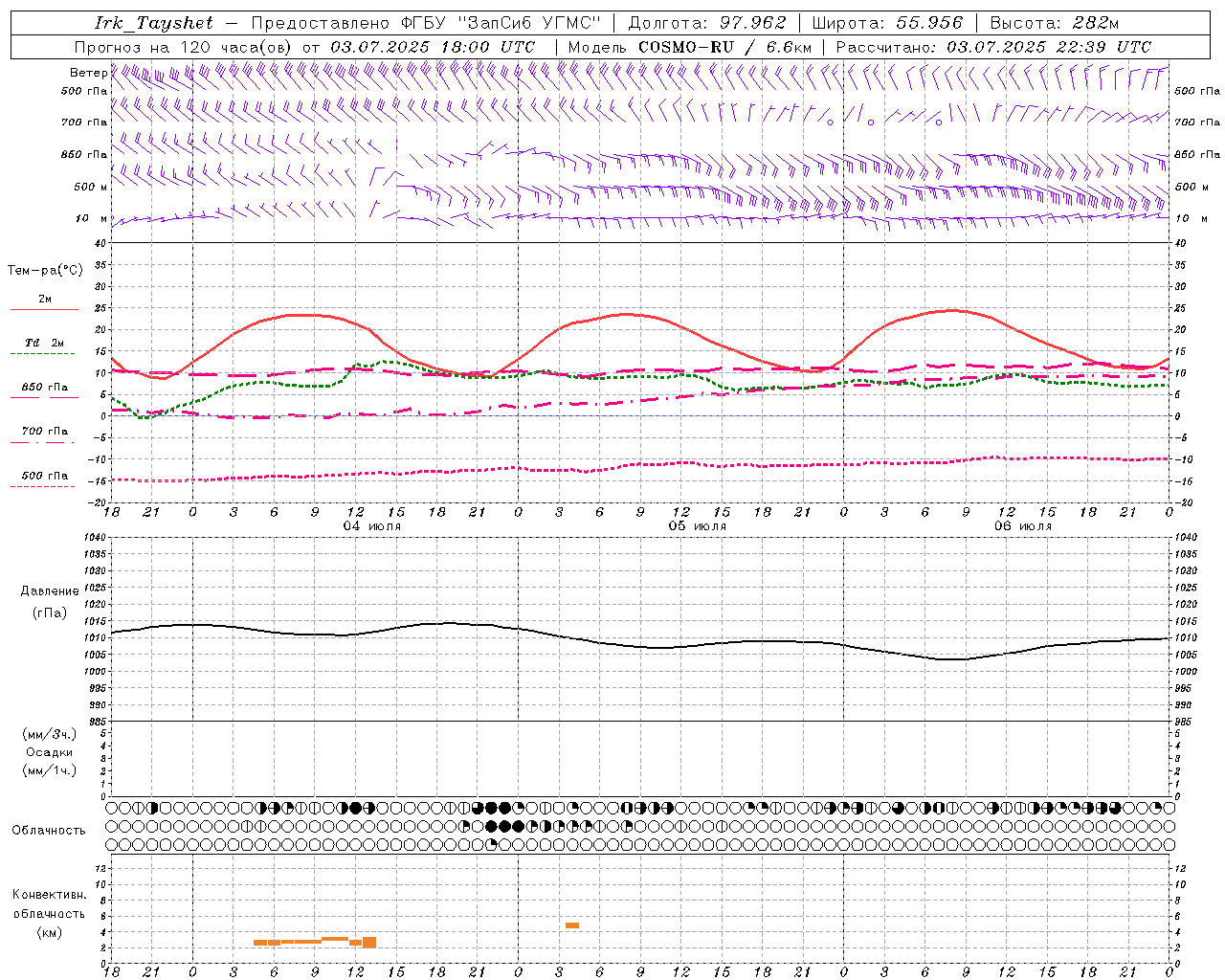The image size is (1225, 980).
Task: Click the Долгота: 97.962 value in the header
Action: coord(706,23)
